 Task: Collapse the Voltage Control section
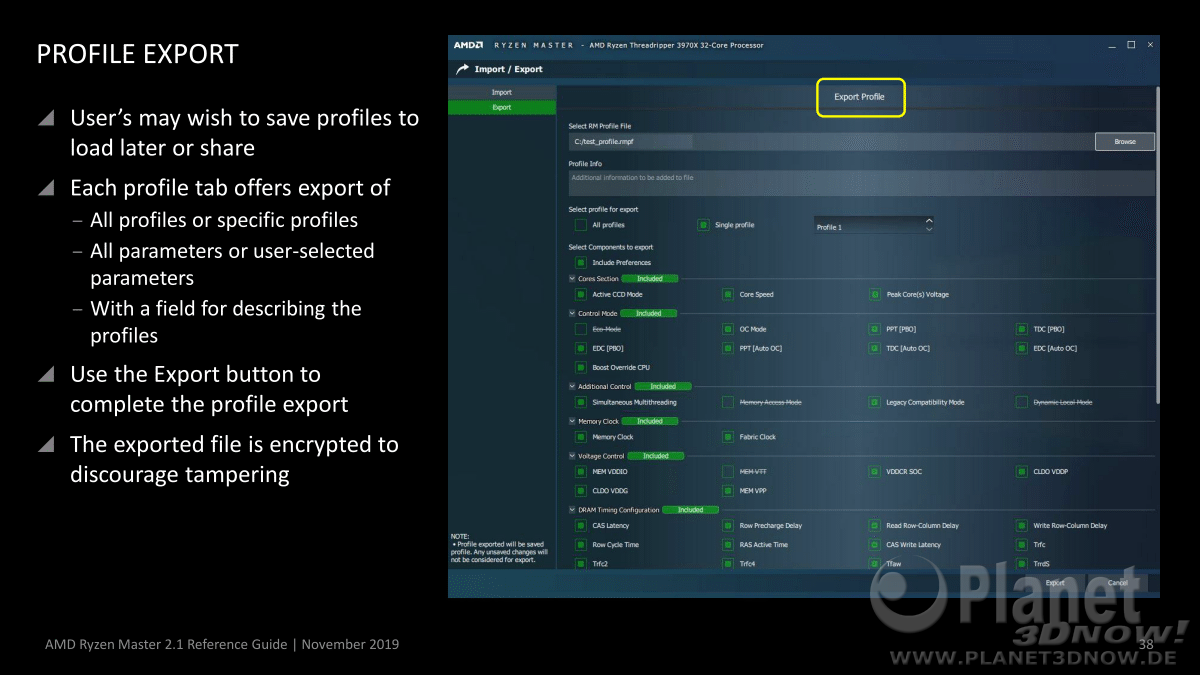point(571,456)
